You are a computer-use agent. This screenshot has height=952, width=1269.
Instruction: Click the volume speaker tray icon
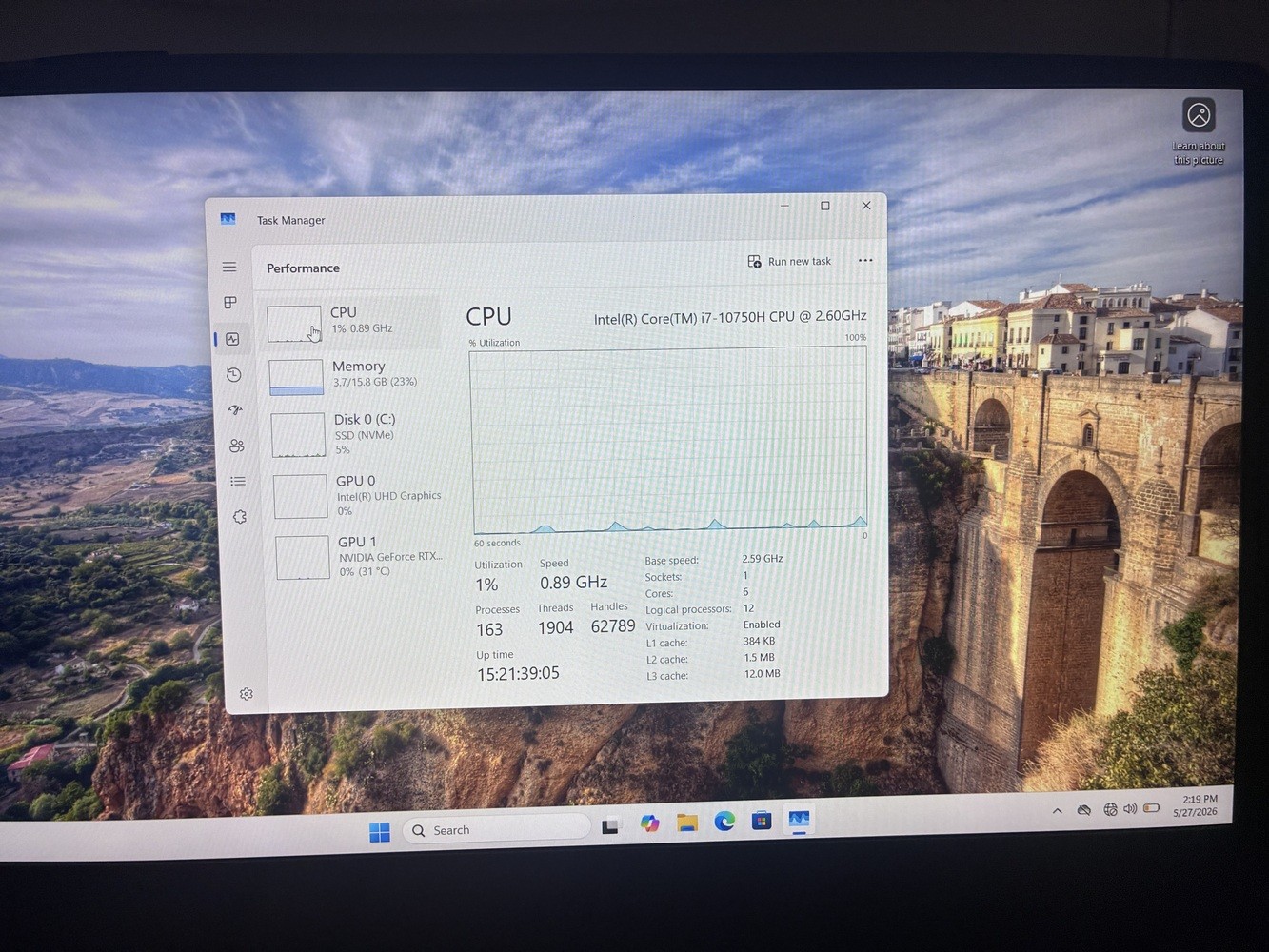tap(1130, 808)
